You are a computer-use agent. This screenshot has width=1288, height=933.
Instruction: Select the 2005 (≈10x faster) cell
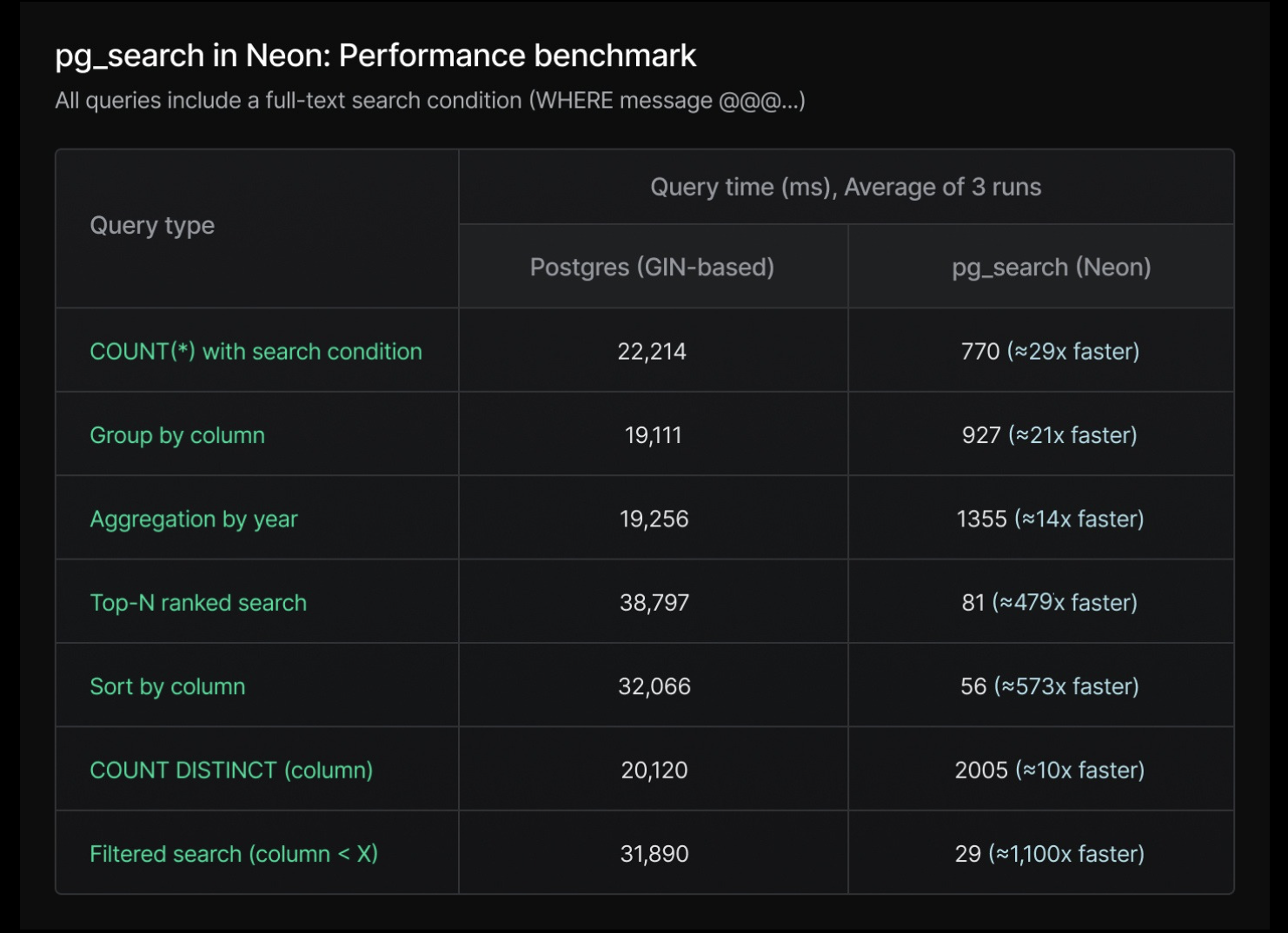(x=1041, y=770)
